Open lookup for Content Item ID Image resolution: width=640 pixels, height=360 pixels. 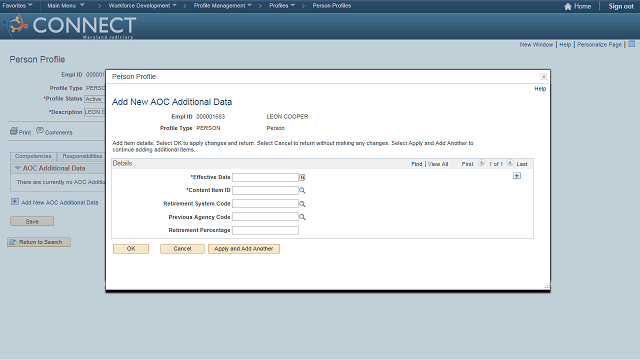tap(302, 190)
